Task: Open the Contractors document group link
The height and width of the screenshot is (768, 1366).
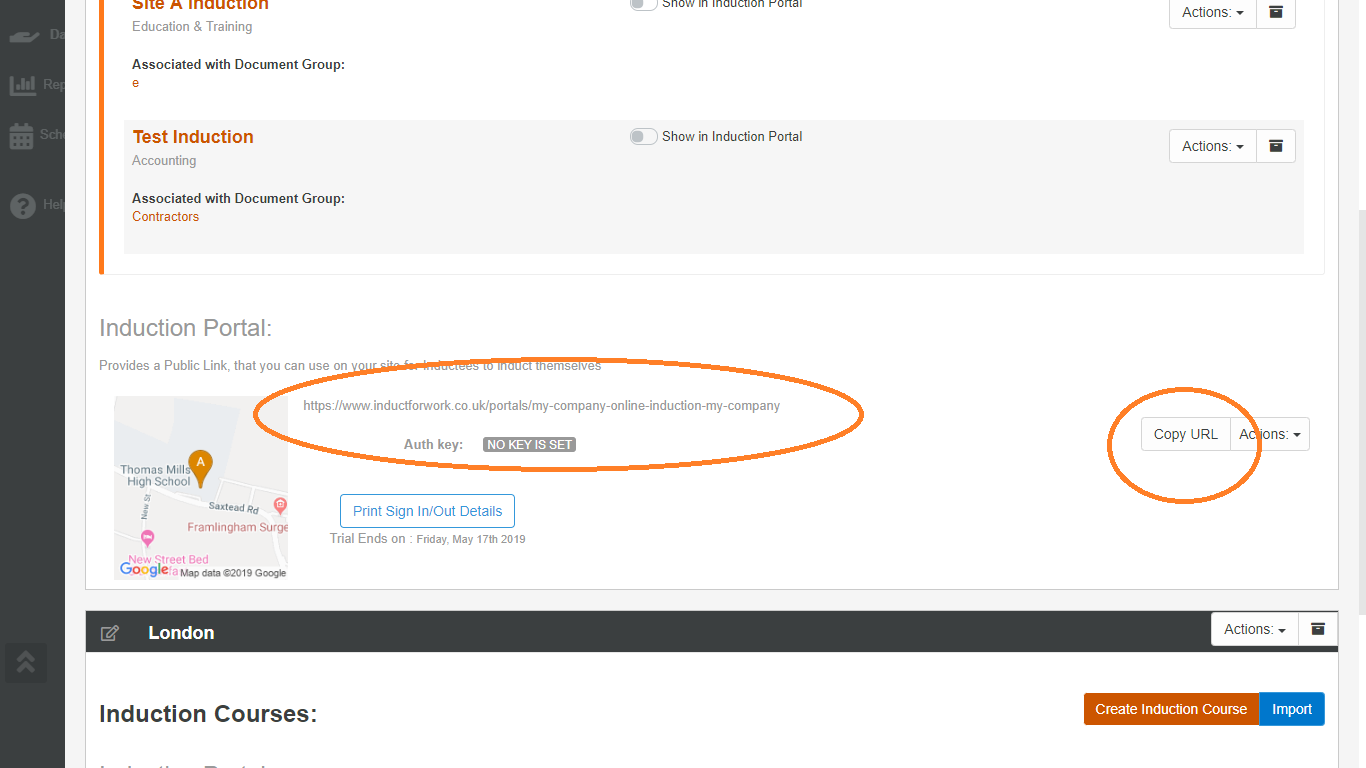Action: [165, 217]
